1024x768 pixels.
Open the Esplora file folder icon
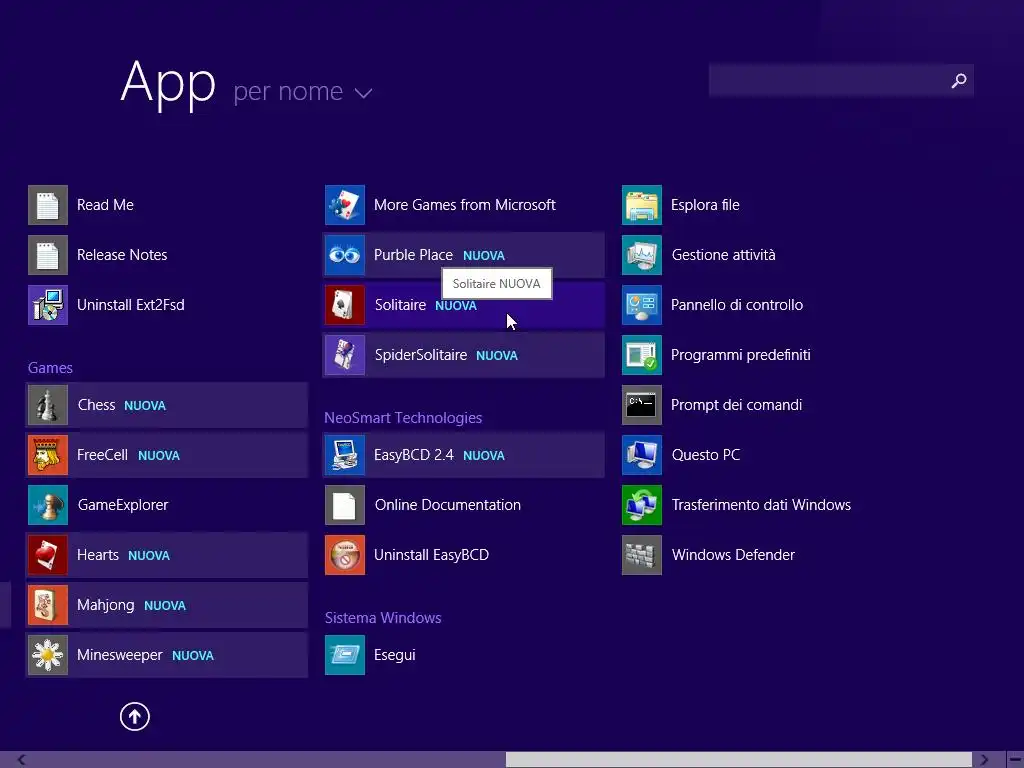(642, 205)
